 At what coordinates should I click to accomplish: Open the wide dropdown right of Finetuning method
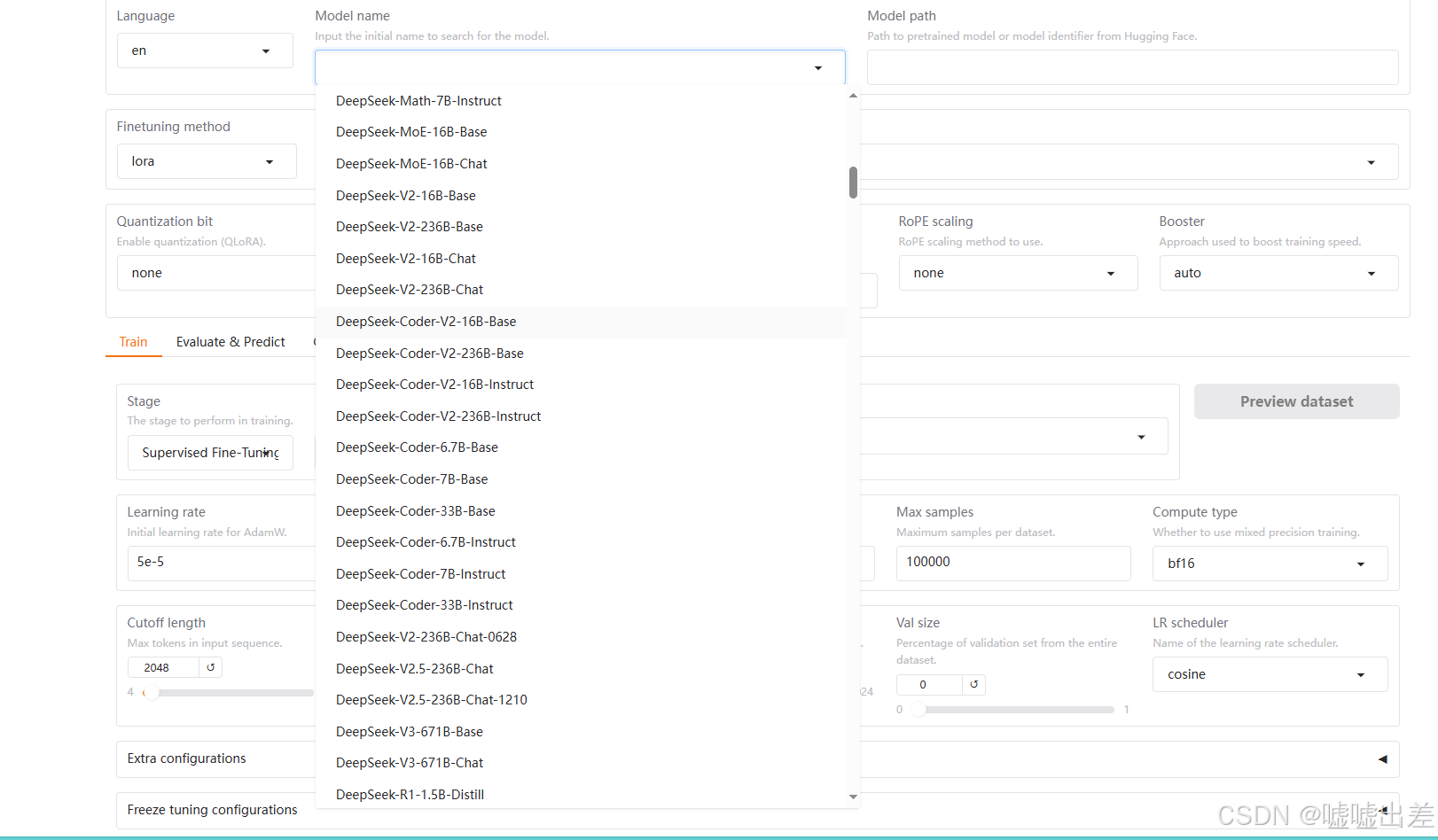tap(1129, 162)
